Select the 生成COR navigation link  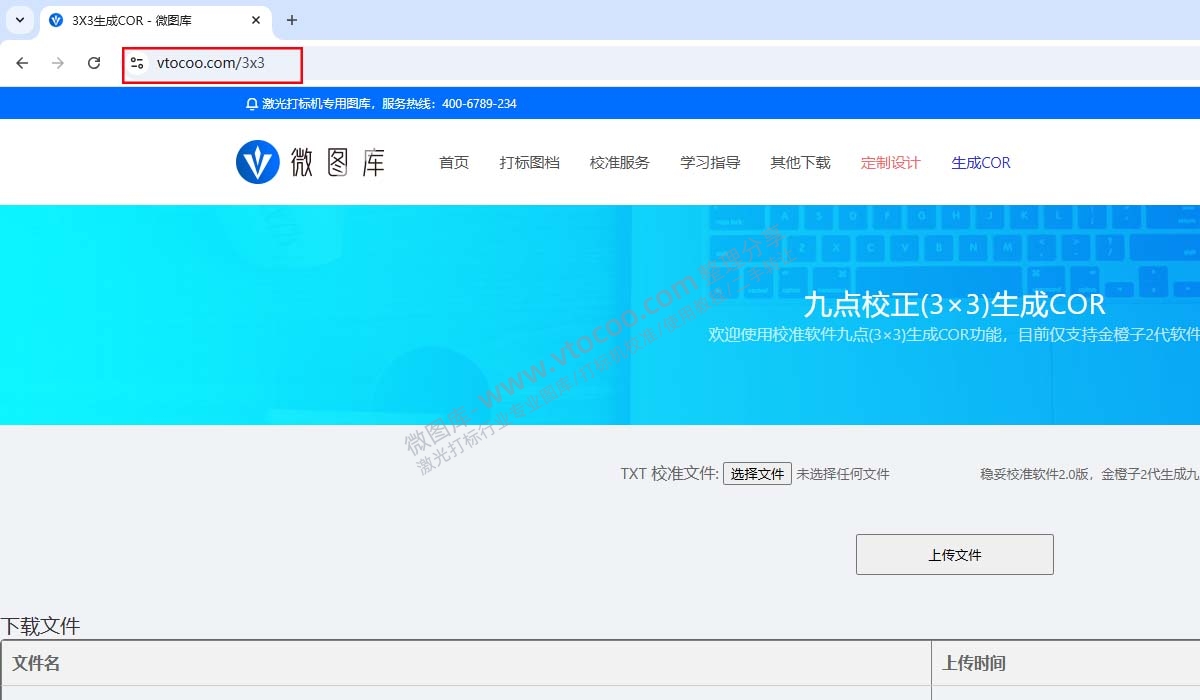(980, 162)
